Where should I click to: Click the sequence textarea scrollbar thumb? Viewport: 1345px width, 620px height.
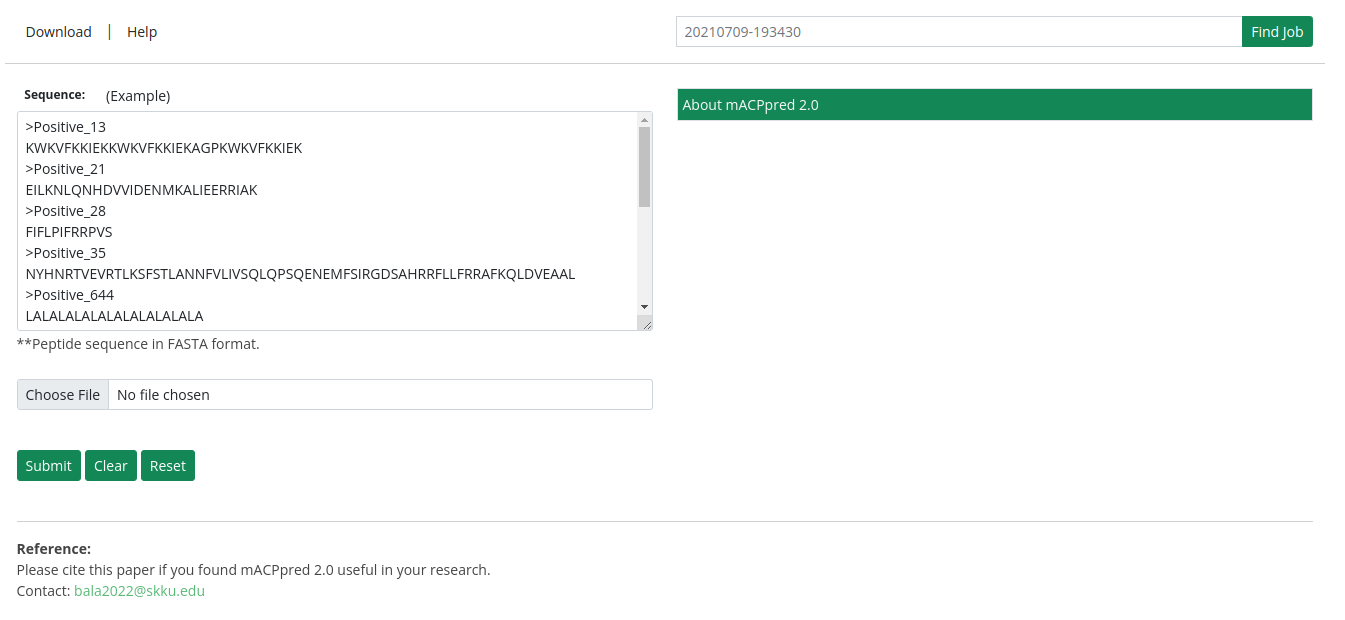click(x=644, y=166)
